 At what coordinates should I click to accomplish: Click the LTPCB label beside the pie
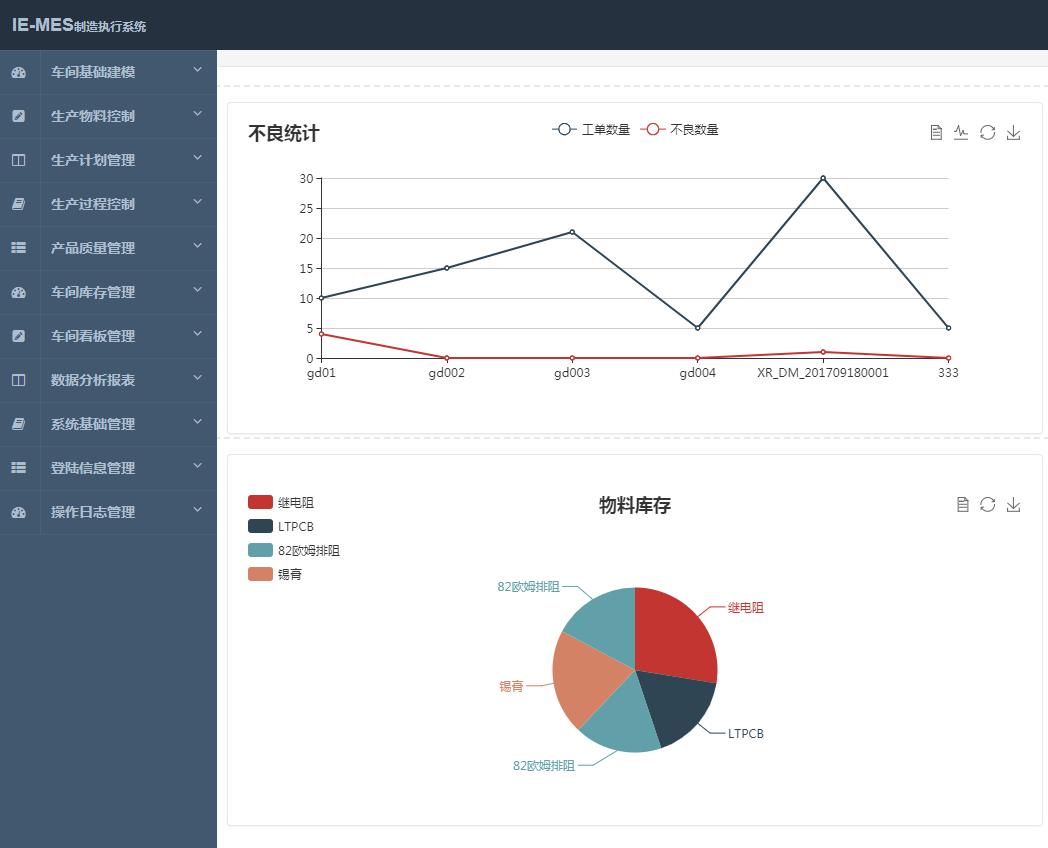745,733
